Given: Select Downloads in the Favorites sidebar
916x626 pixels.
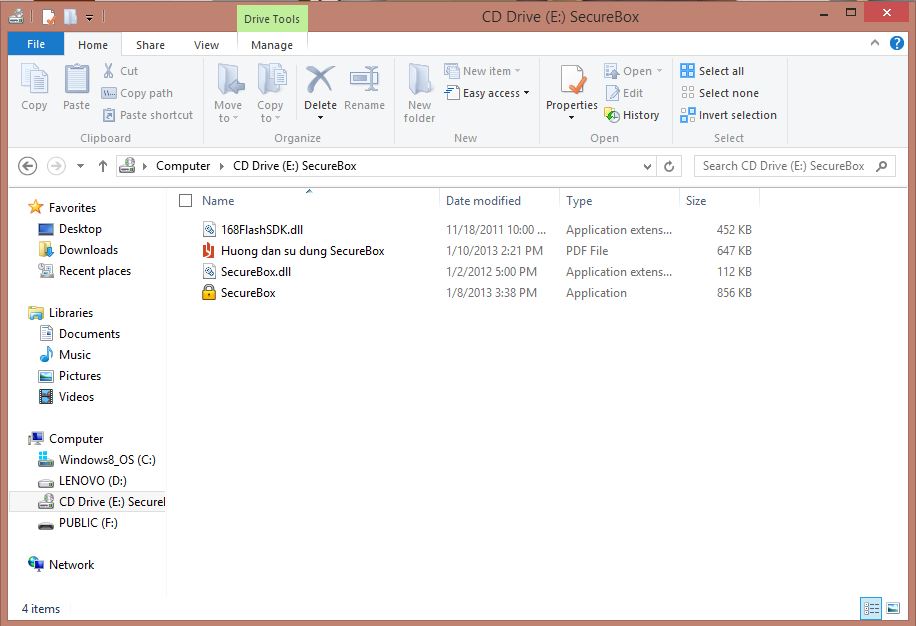Looking at the screenshot, I should tap(88, 250).
